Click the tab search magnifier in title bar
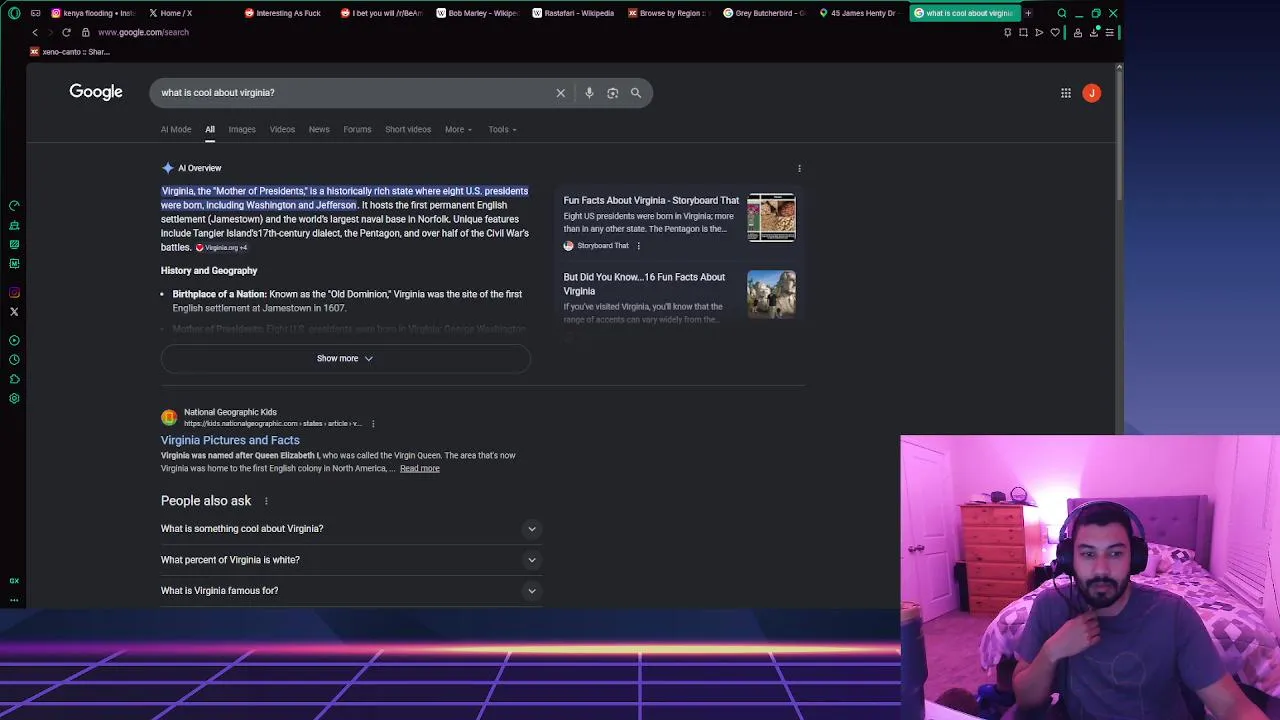This screenshot has width=1280, height=720. click(1062, 13)
